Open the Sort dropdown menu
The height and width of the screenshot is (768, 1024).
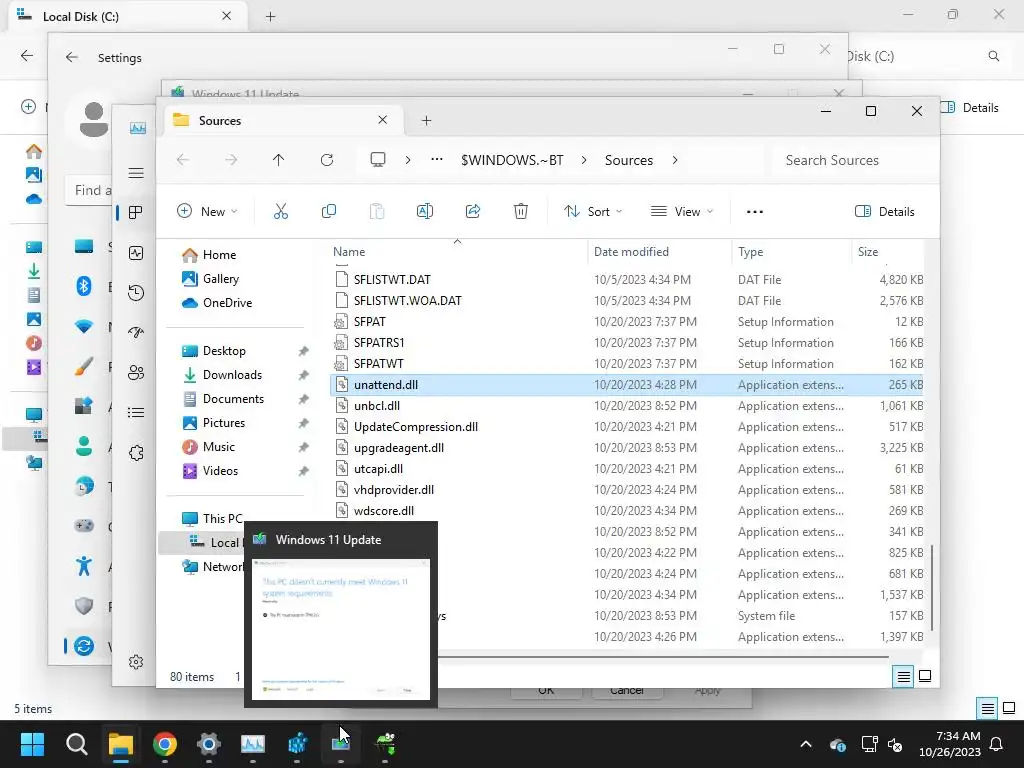pyautogui.click(x=593, y=212)
